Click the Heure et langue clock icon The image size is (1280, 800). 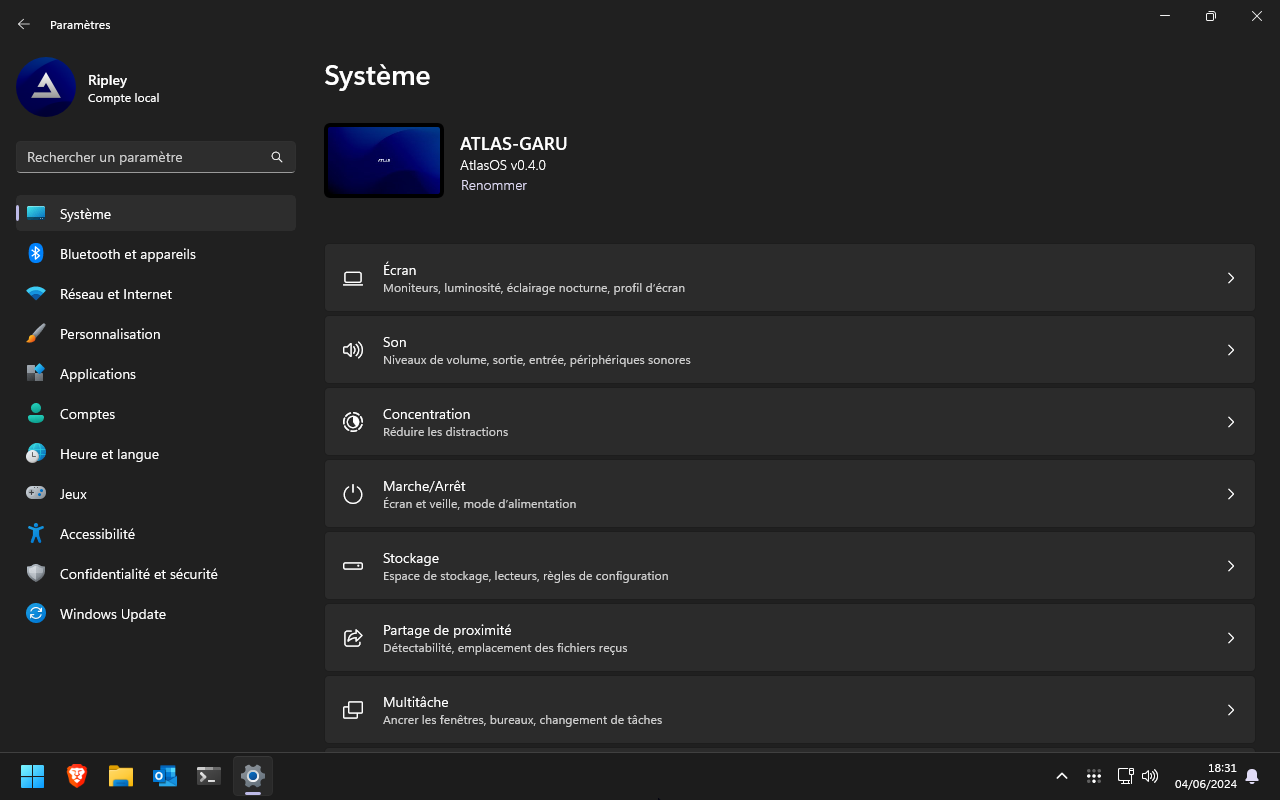tap(36, 454)
